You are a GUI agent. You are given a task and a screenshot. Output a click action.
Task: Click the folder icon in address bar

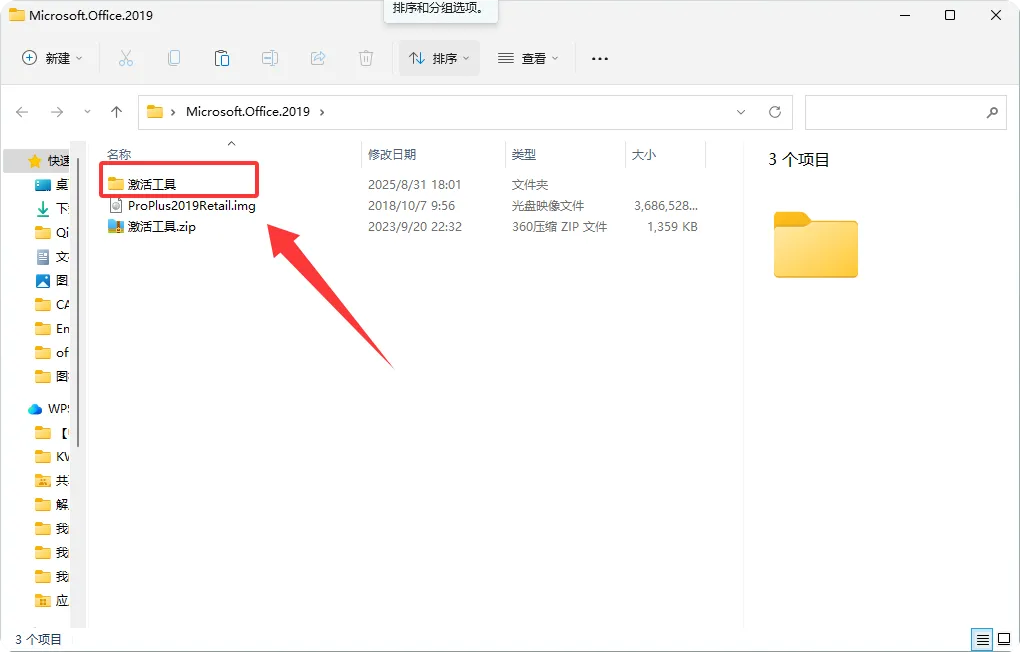[155, 111]
